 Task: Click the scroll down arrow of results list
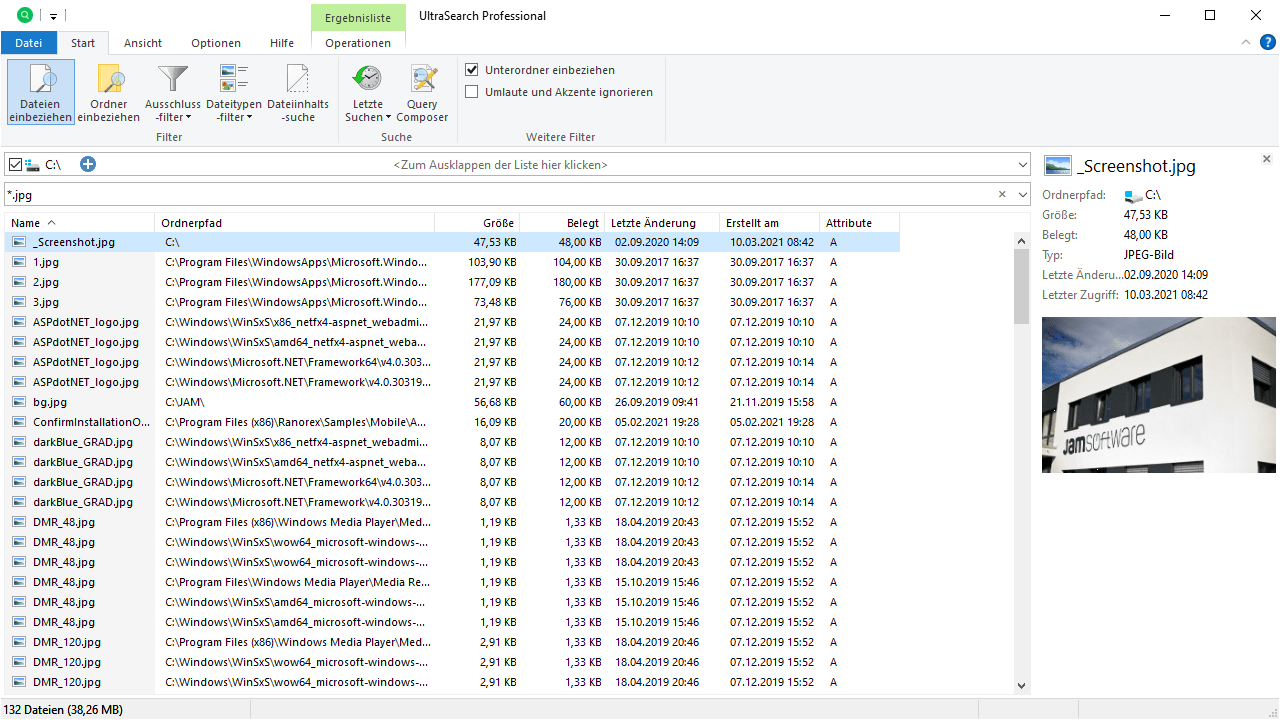[x=1021, y=685]
